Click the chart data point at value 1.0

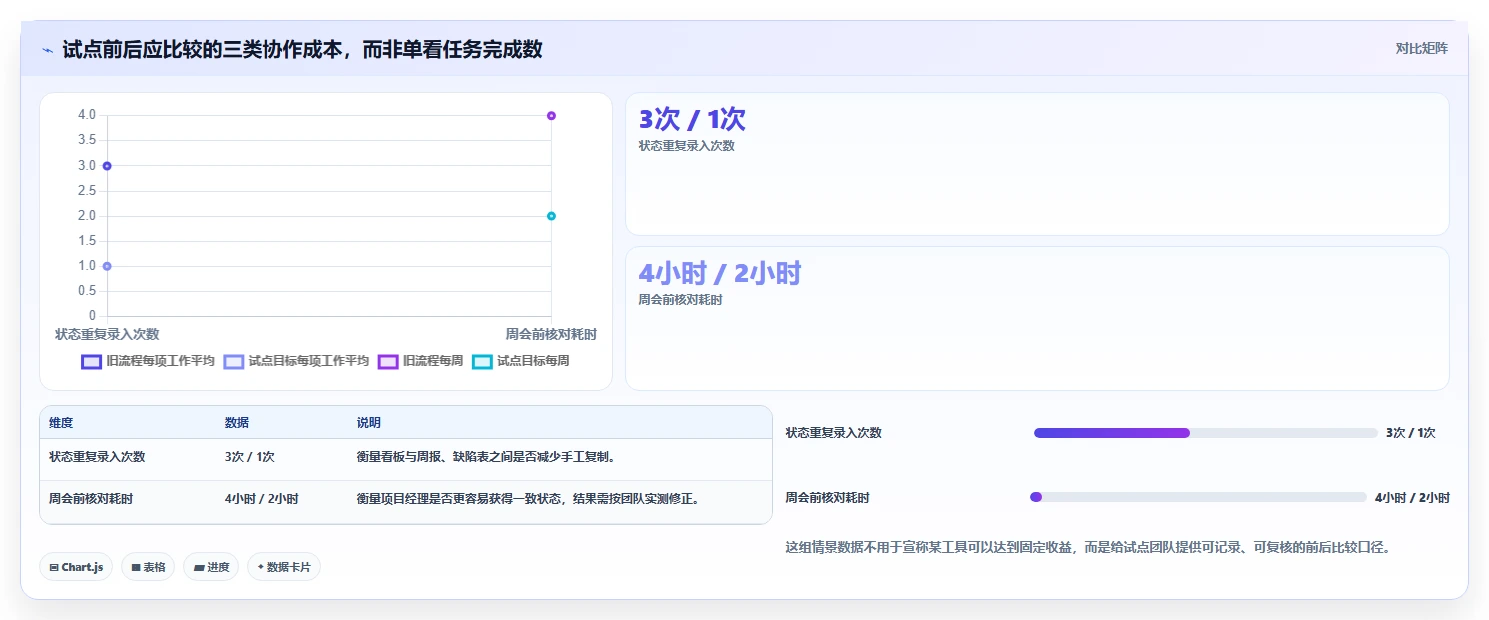tap(107, 266)
